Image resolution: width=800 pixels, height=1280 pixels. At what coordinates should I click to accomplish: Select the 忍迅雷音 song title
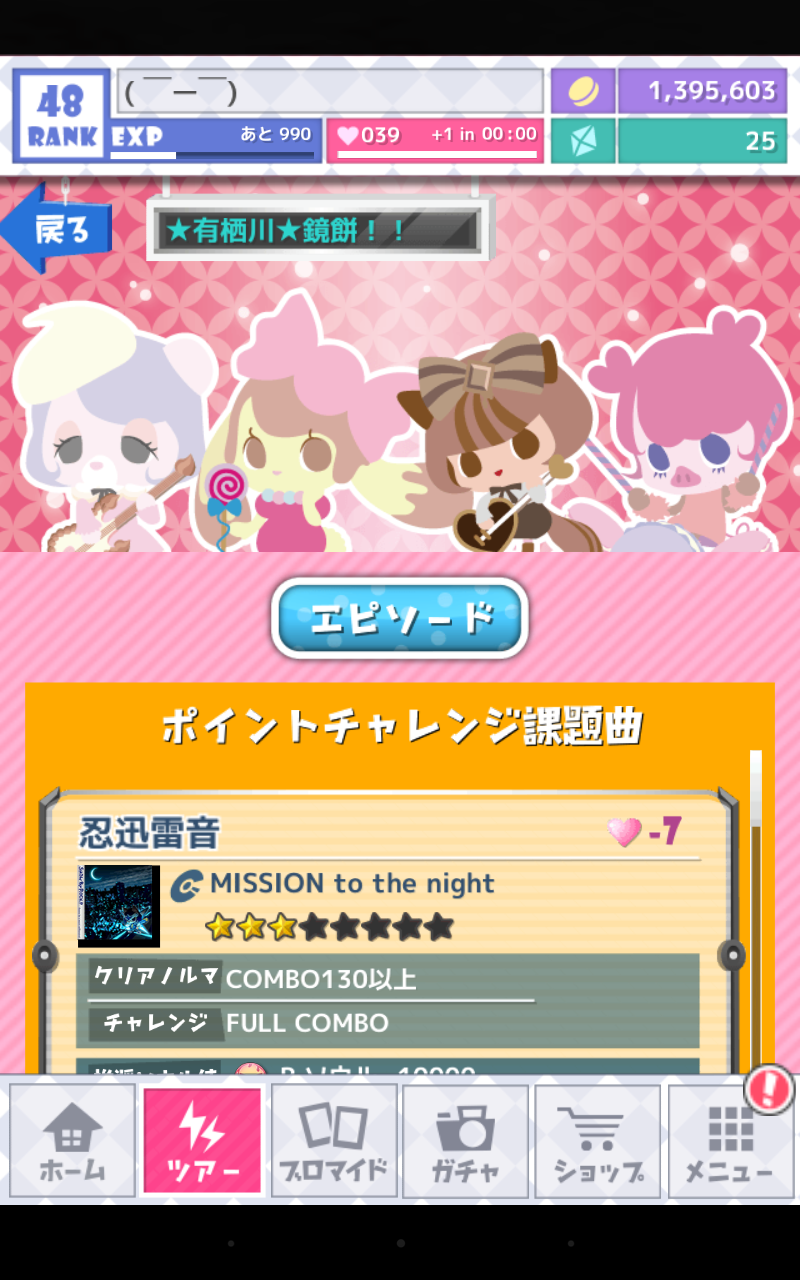[x=149, y=833]
